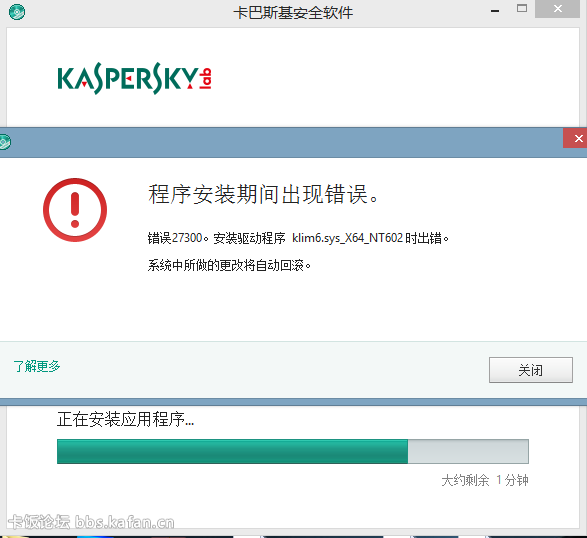Click the red exclamation error icon
The width and height of the screenshot is (587, 538).
coord(75,210)
